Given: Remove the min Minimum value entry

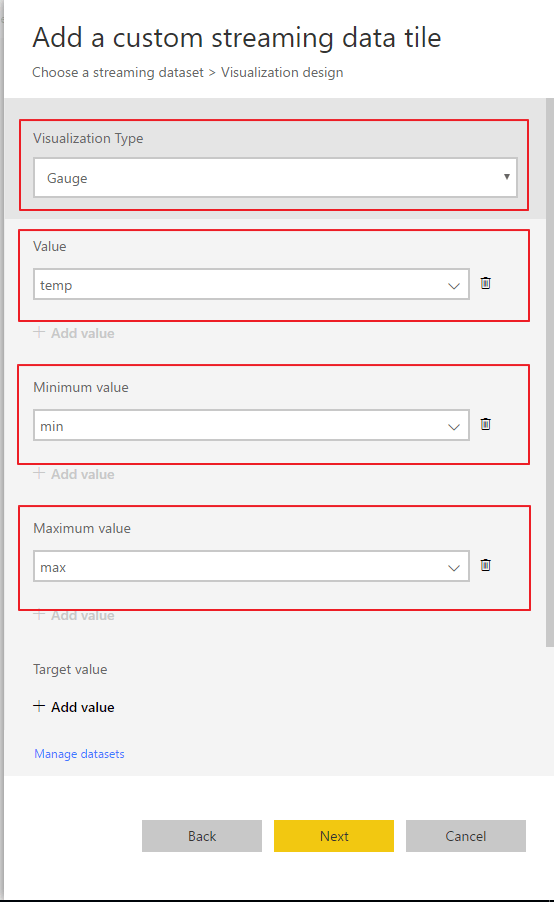Looking at the screenshot, I should 486,424.
